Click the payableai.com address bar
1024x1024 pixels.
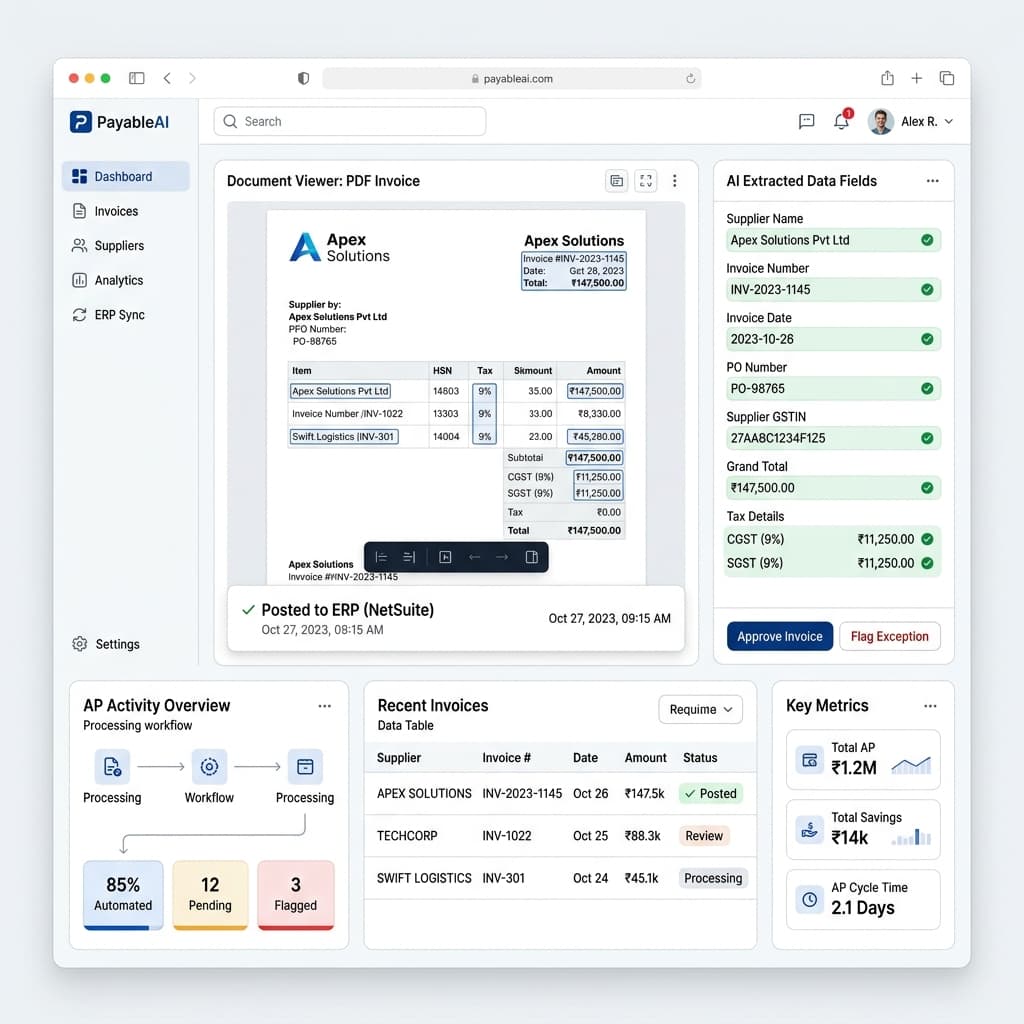tap(511, 78)
